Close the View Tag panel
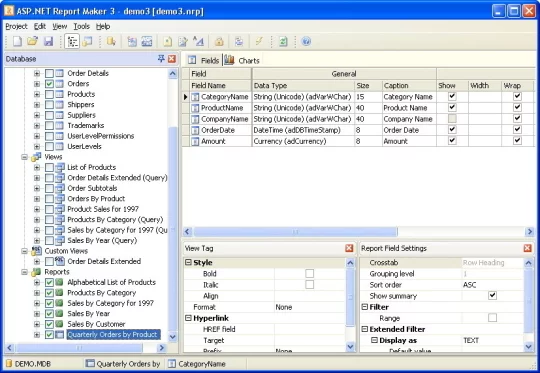Image resolution: width=540 pixels, height=373 pixels. [x=349, y=248]
